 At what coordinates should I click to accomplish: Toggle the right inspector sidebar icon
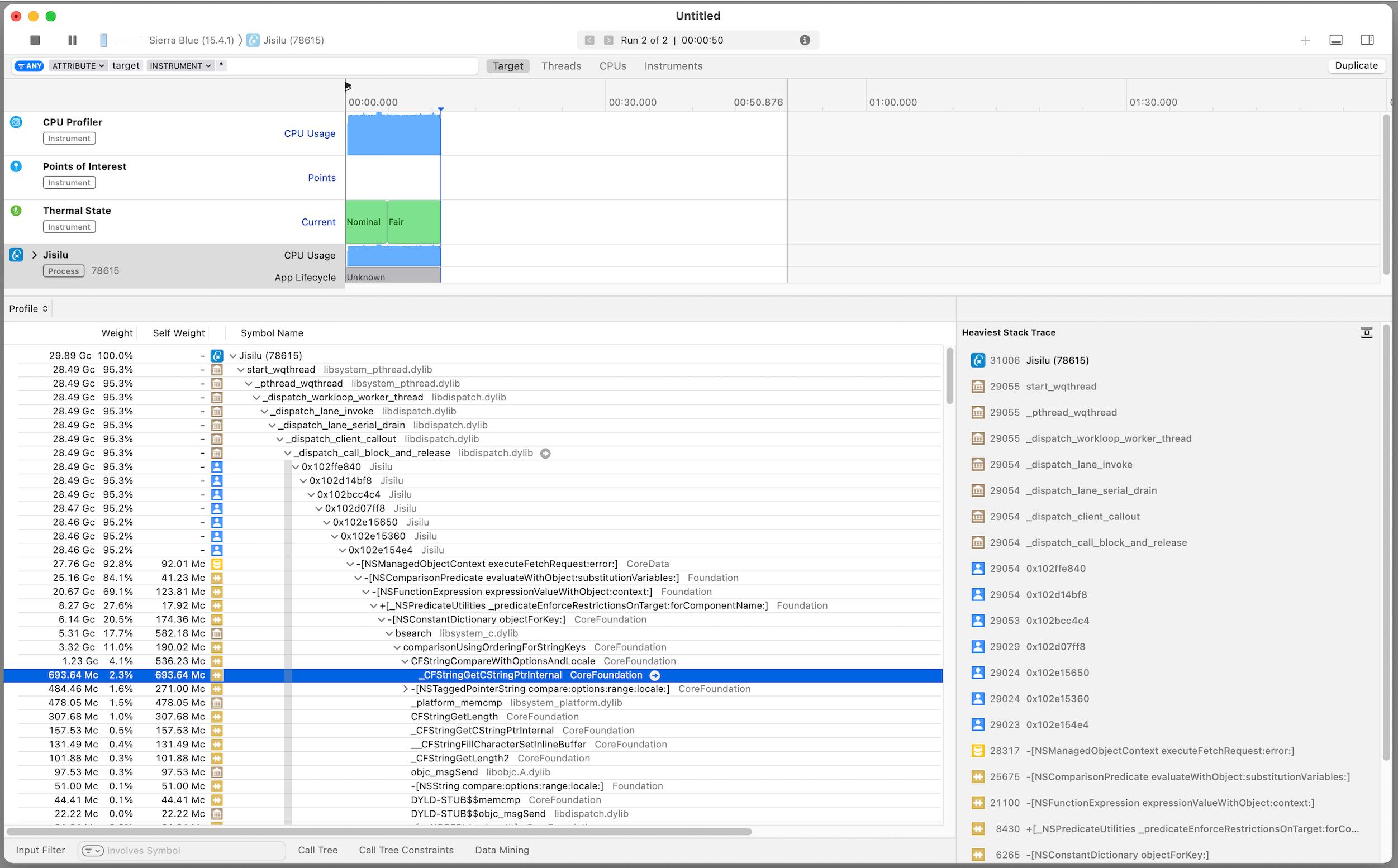click(1367, 40)
